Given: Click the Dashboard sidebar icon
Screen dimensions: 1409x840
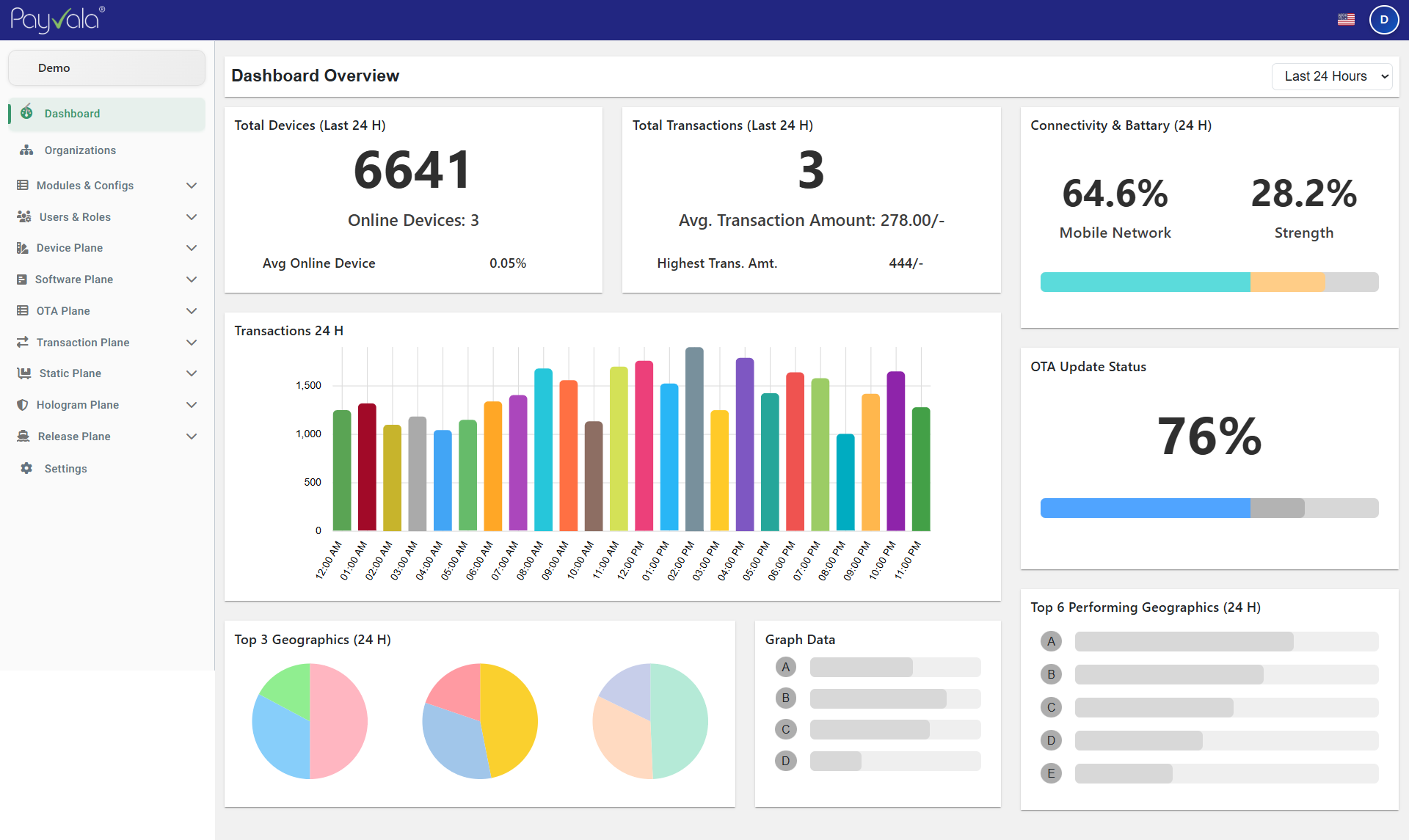Looking at the screenshot, I should (x=26, y=112).
